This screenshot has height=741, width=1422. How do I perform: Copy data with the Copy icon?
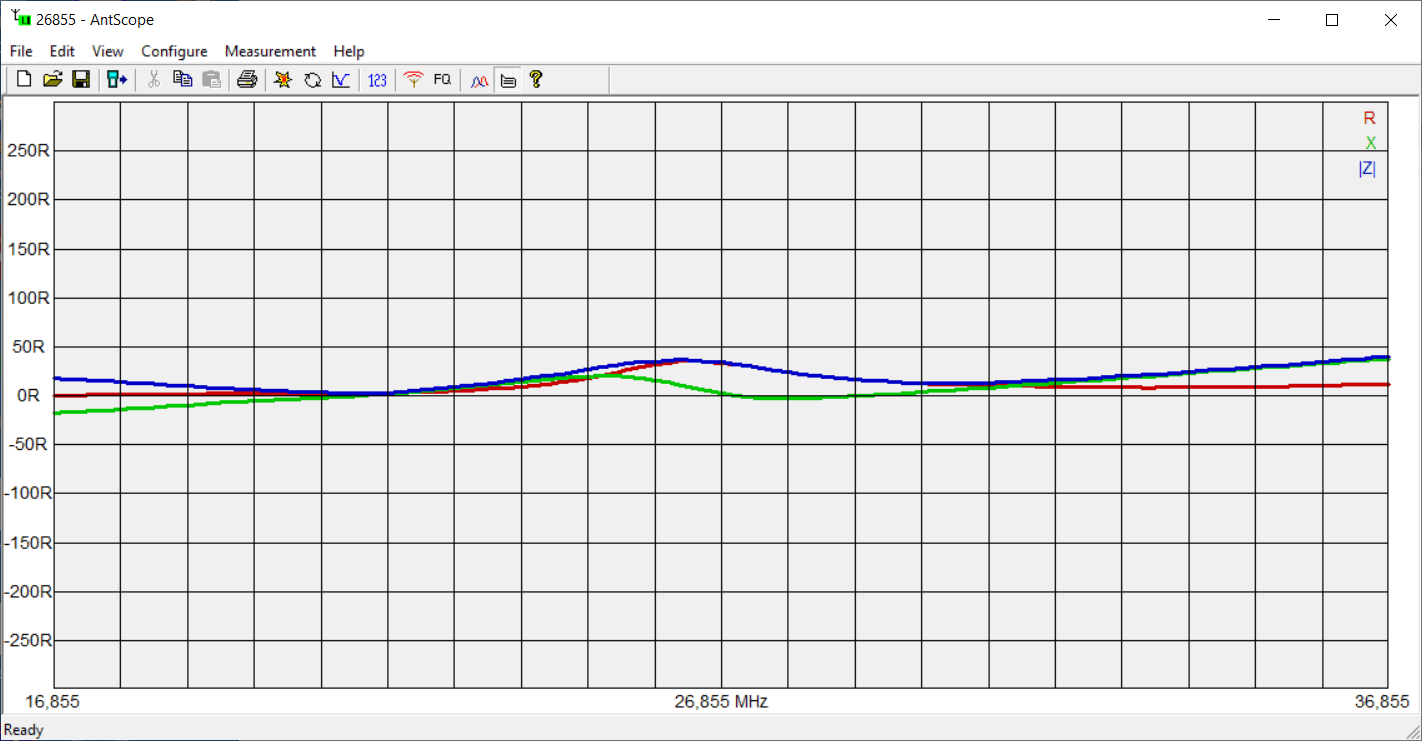tap(182, 80)
